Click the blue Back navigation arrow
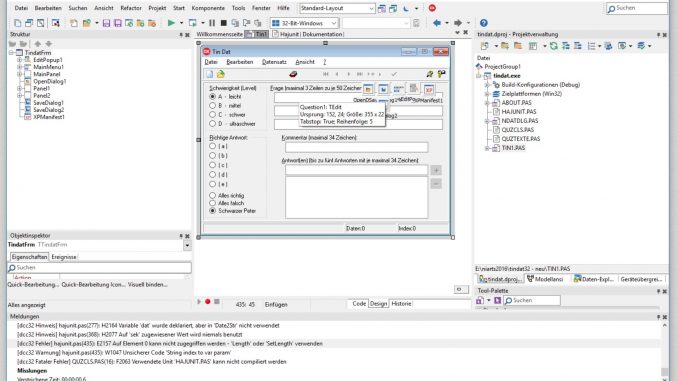Viewport: 678px width, 381px height. pyautogui.click(x=437, y=23)
